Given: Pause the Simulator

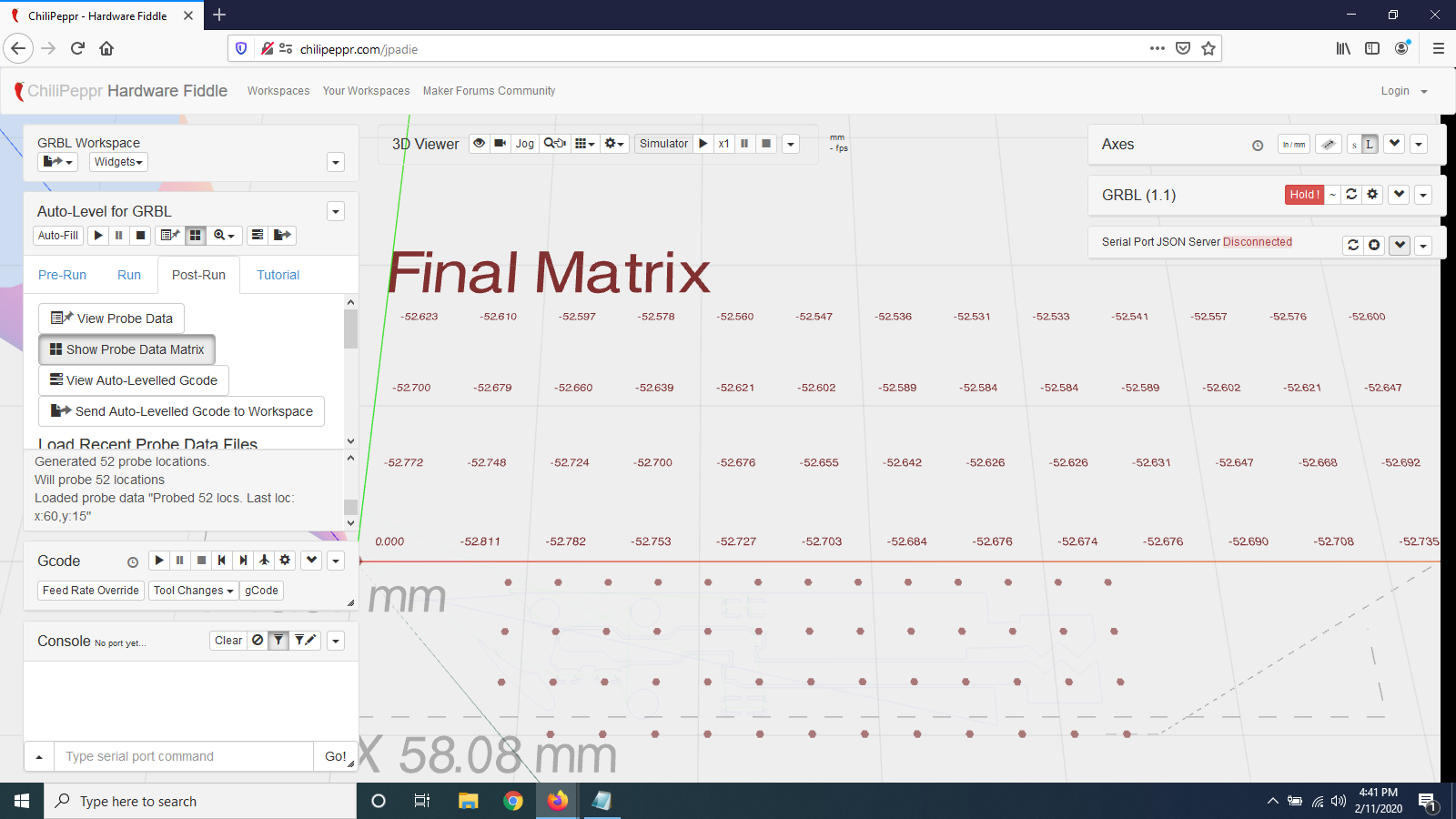Looking at the screenshot, I should [x=744, y=144].
